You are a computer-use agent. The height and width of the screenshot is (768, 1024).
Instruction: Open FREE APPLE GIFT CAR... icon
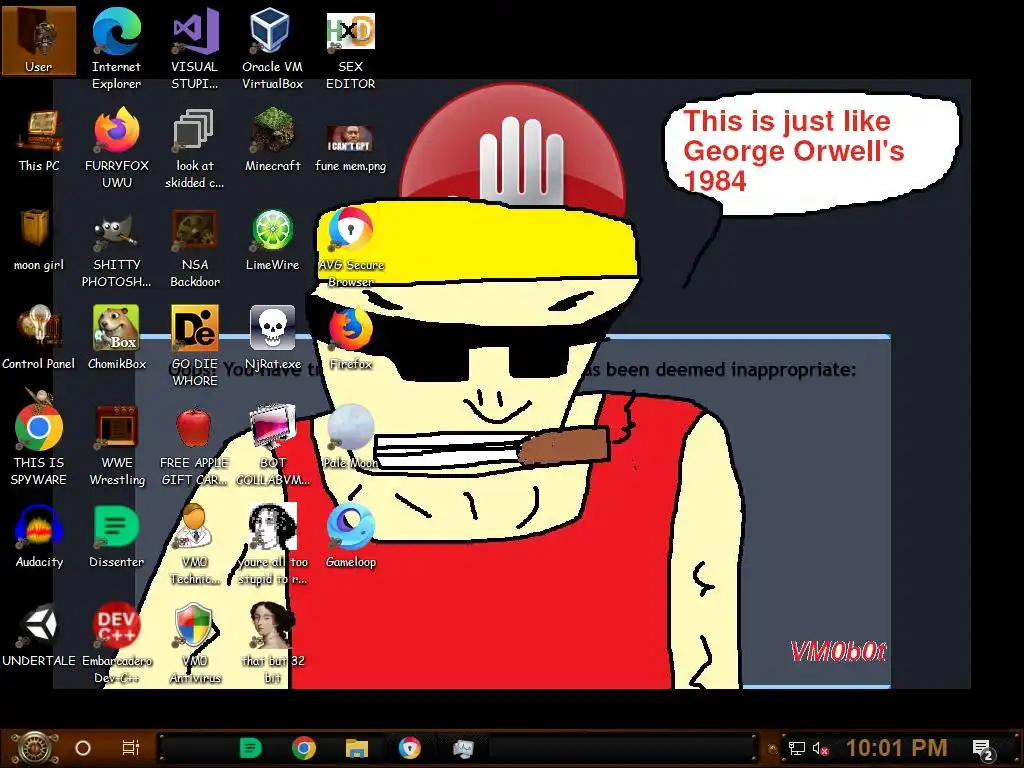(x=195, y=446)
